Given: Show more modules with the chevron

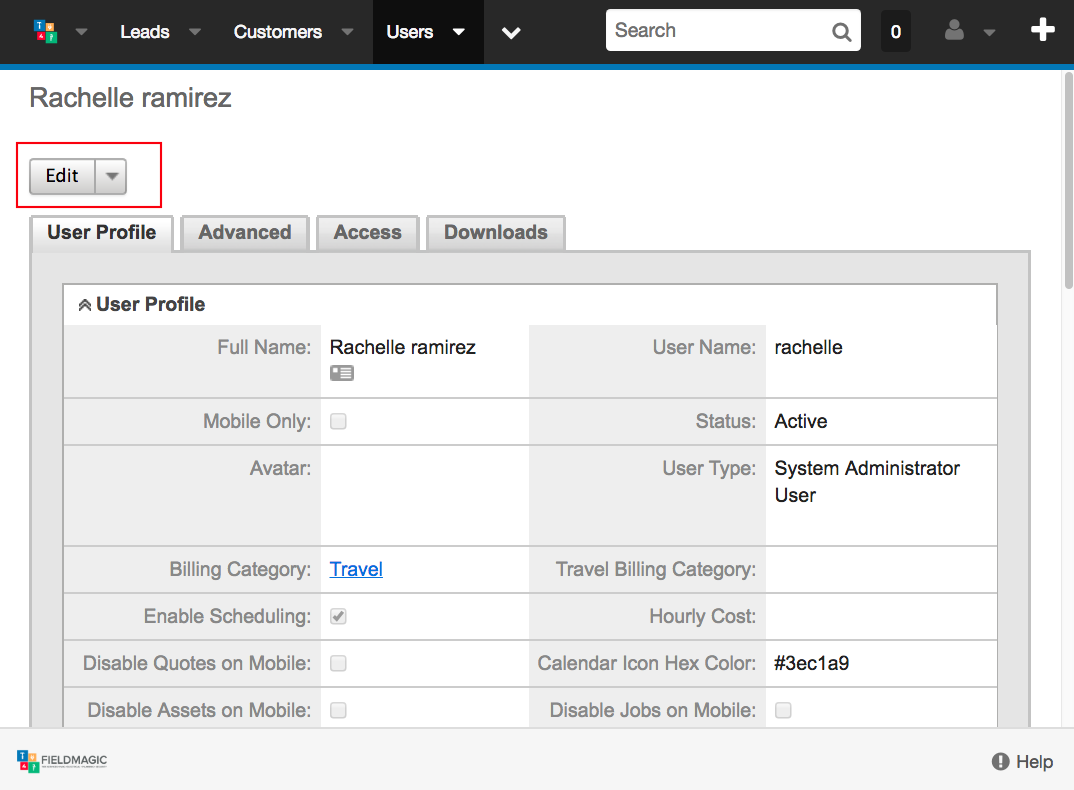Looking at the screenshot, I should [511, 32].
